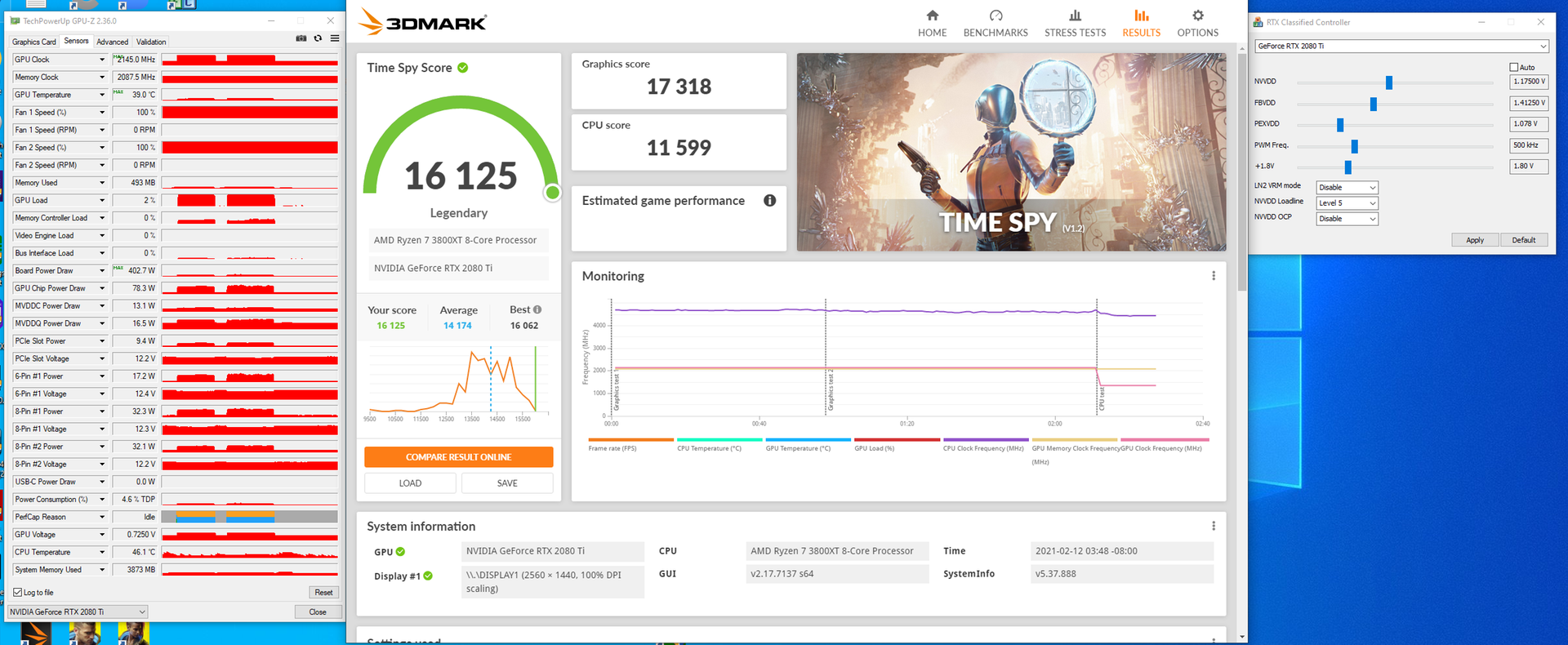Switch to the Advanced tab
The height and width of the screenshot is (645, 1568).
(x=112, y=42)
